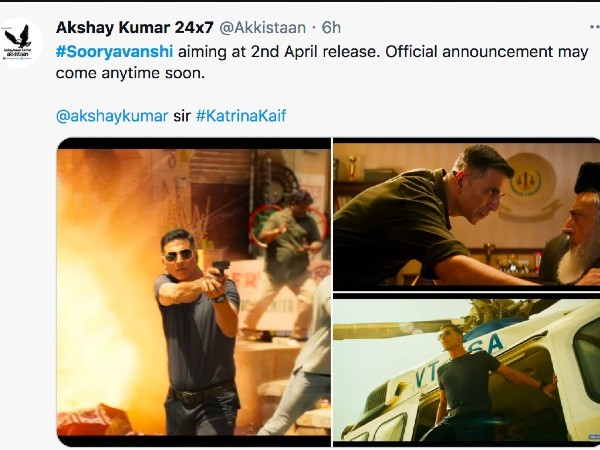The image size is (600, 450).
Task: Click the sunglasses on the man aiming
Action: pyautogui.click(x=179, y=255)
